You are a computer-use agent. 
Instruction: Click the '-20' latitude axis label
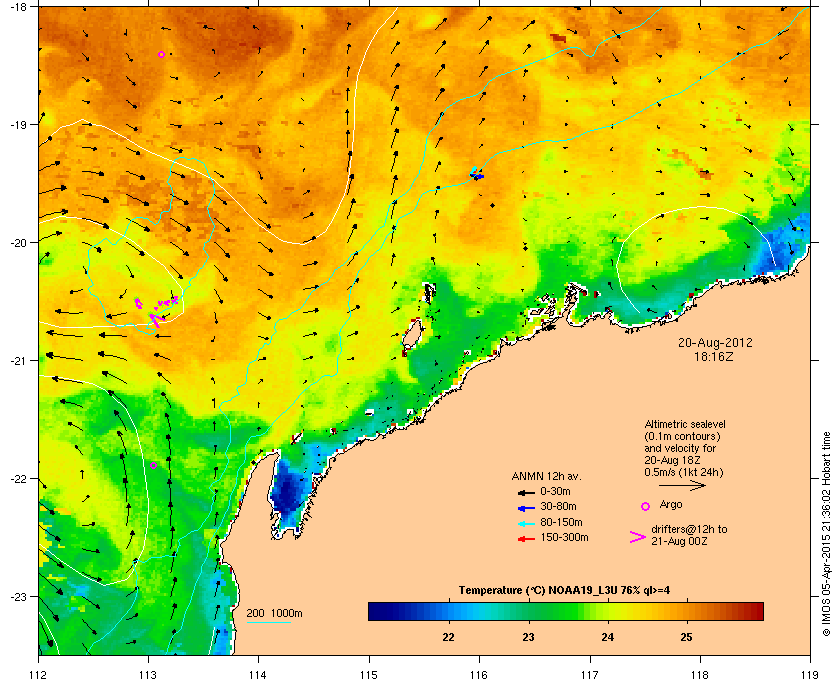tap(17, 242)
